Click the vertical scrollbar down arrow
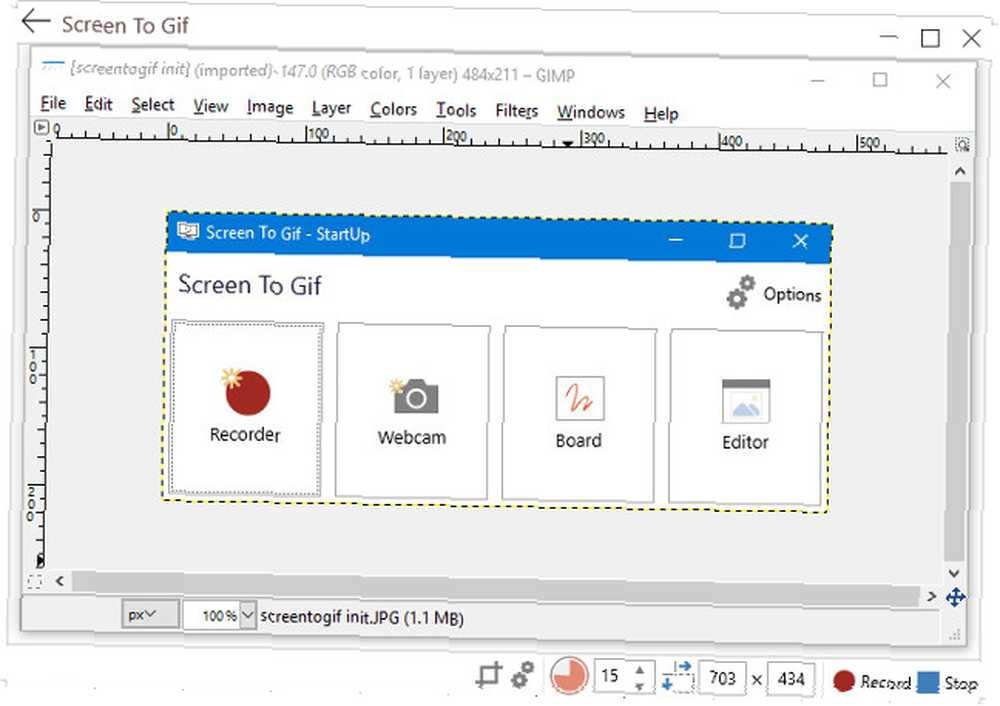This screenshot has height=706, width=1000. (x=954, y=573)
